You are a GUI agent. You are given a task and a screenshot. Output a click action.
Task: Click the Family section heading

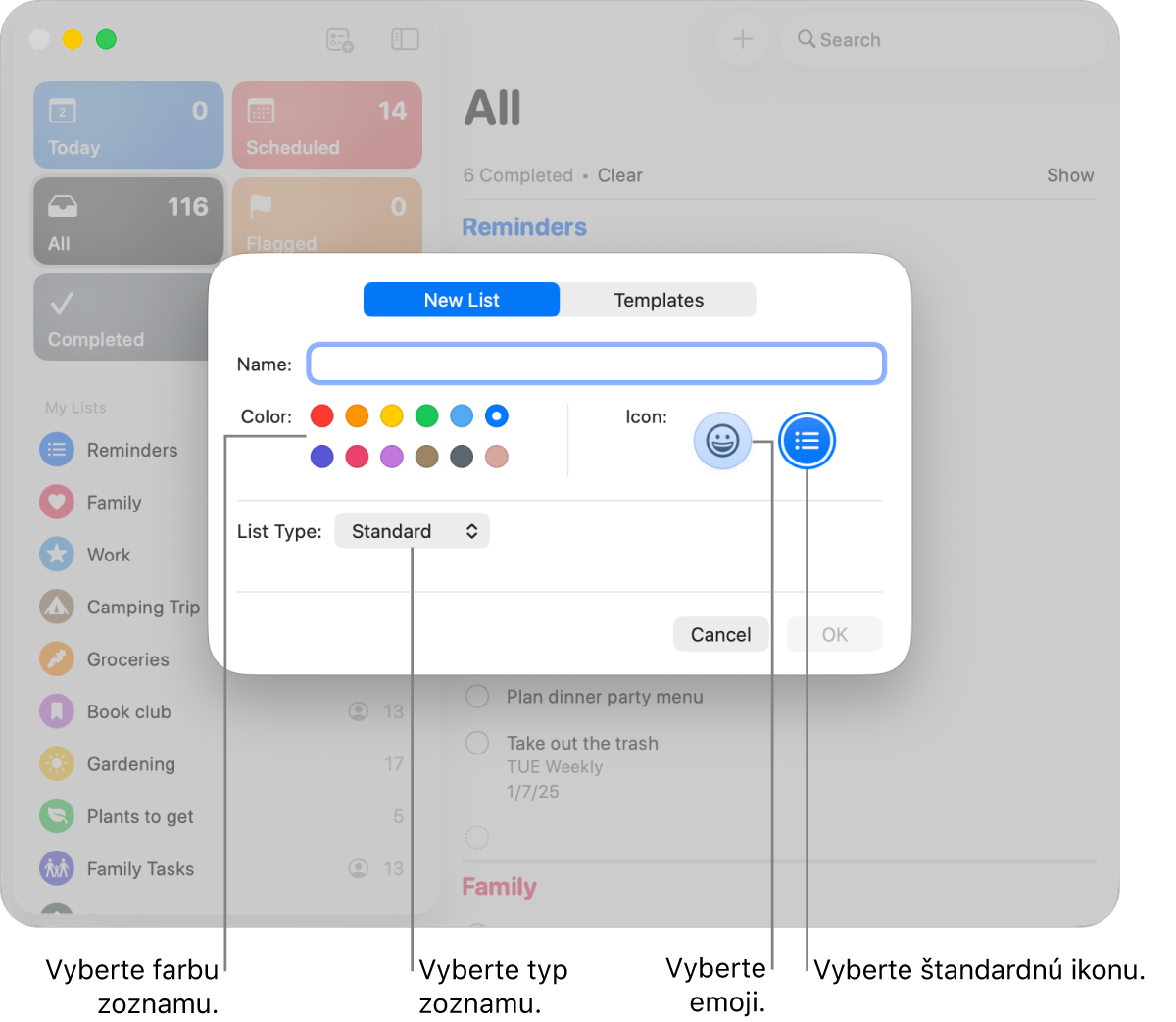coord(500,887)
